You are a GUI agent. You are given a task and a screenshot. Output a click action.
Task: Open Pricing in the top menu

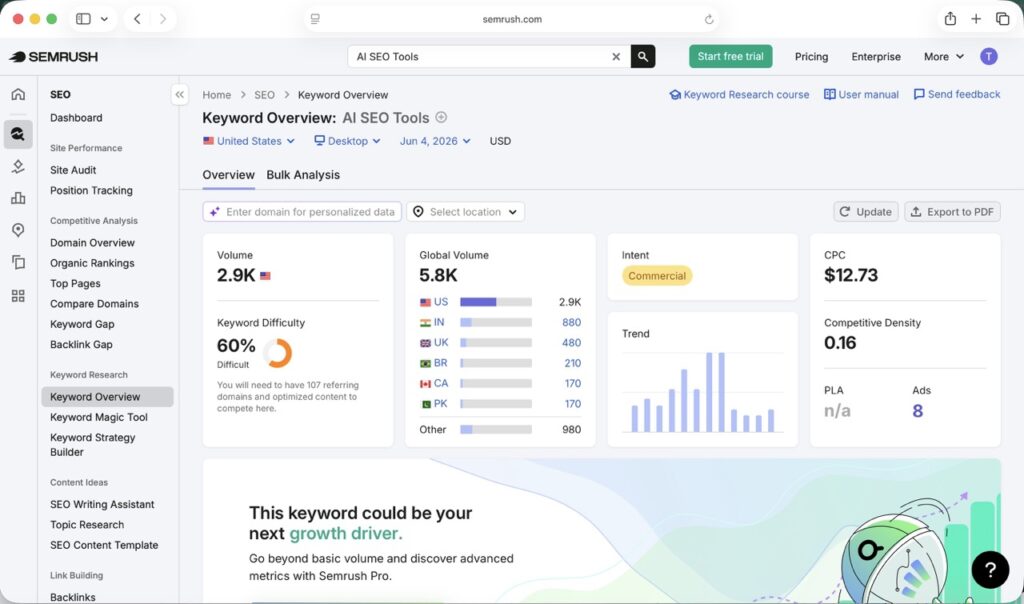point(811,57)
